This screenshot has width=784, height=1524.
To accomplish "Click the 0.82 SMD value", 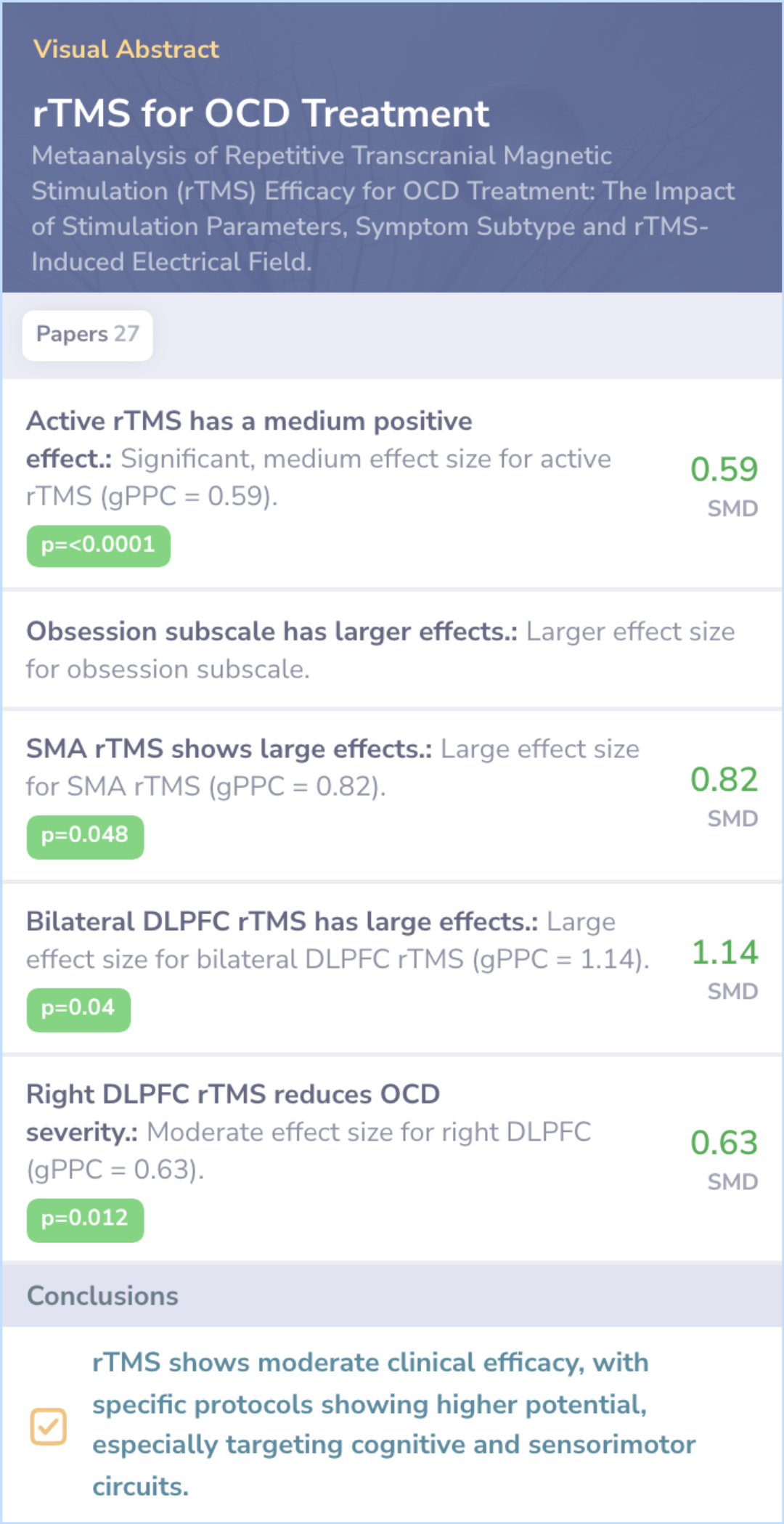I will 724,781.
